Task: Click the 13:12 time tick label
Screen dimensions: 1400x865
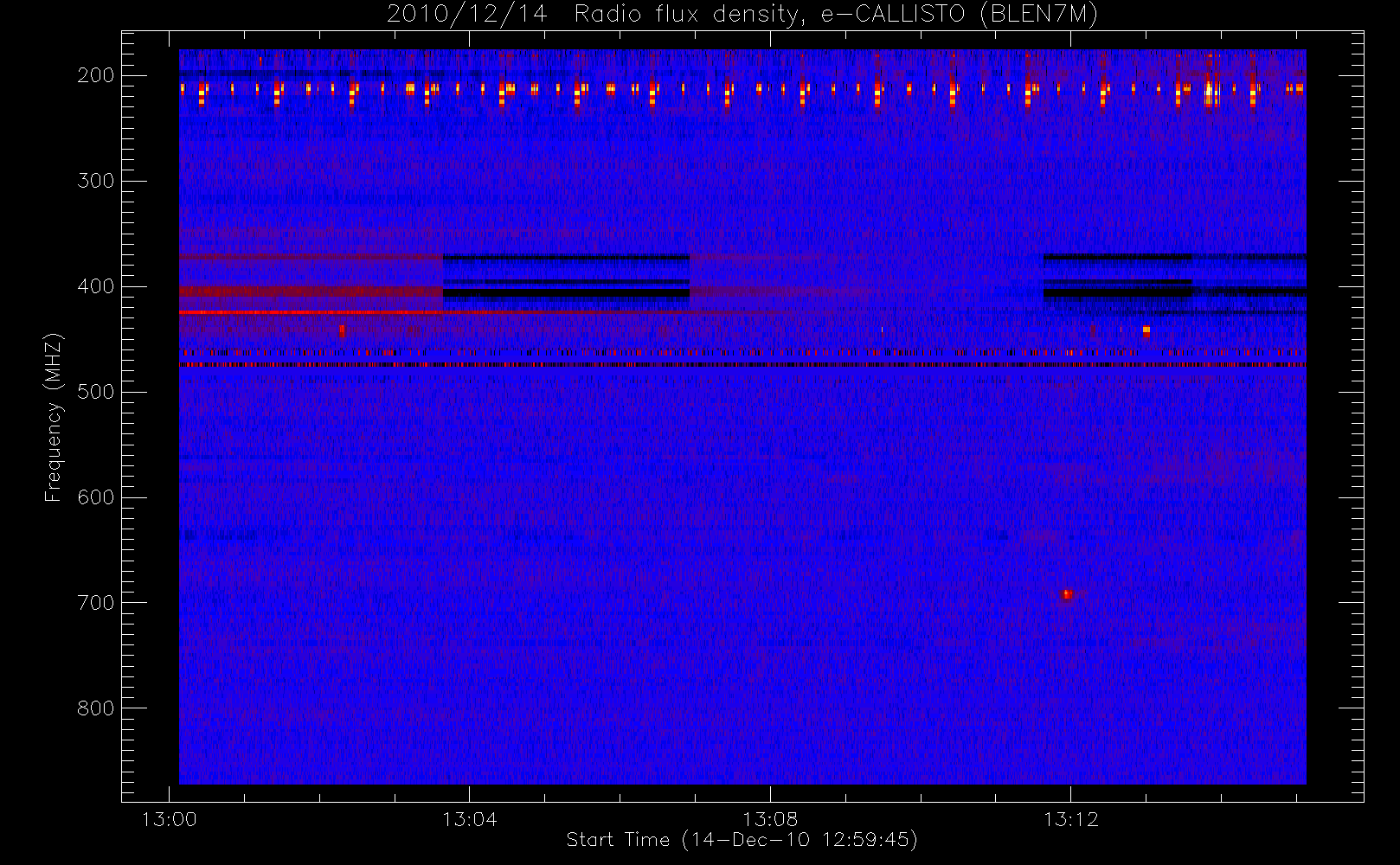Action: click(x=1071, y=819)
